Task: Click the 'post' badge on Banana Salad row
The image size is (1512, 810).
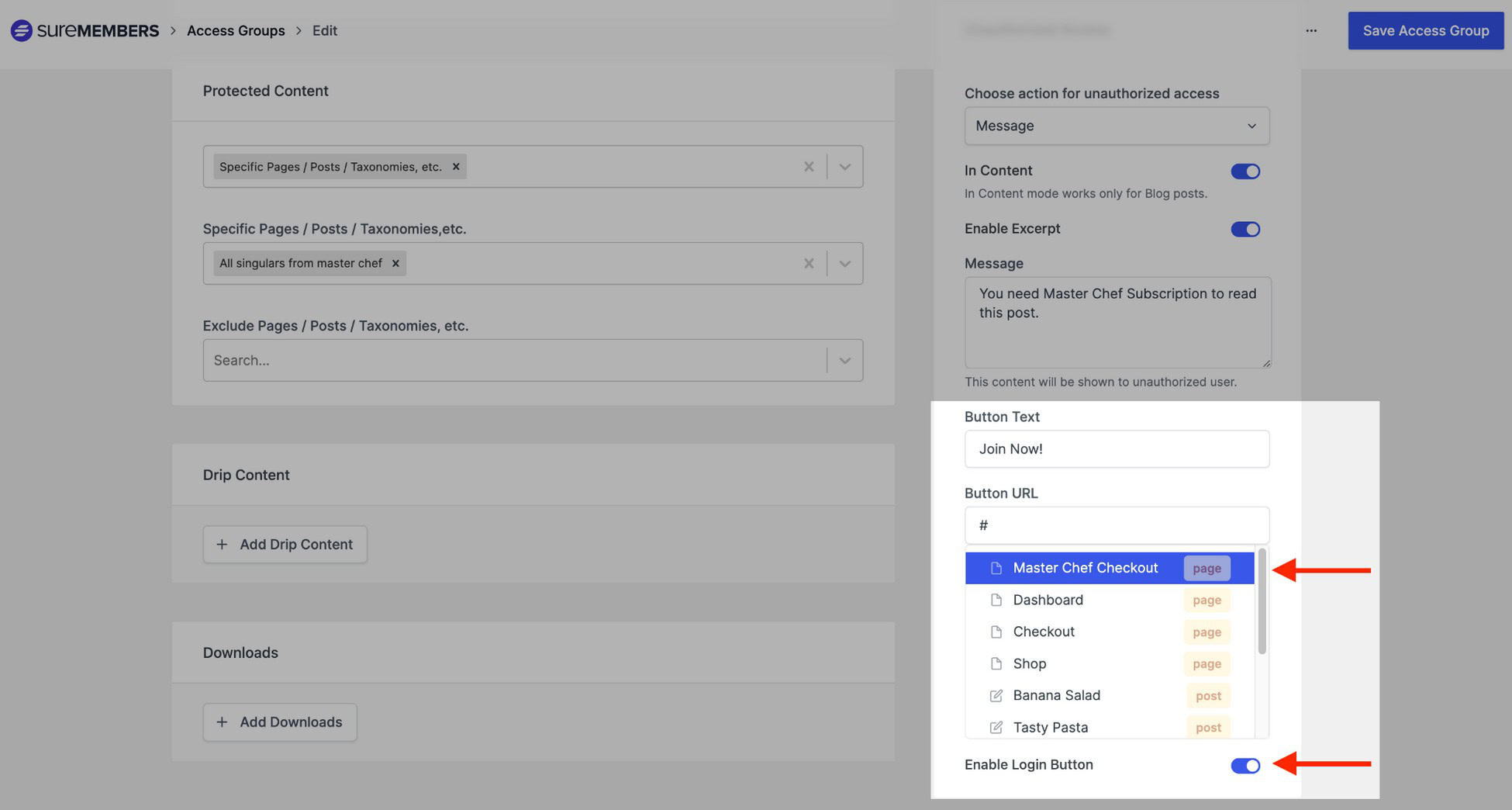Action: tap(1208, 695)
